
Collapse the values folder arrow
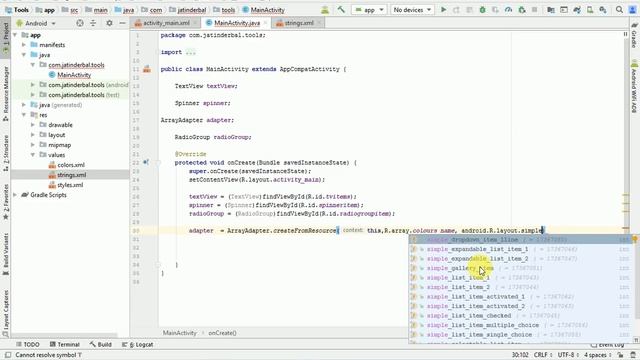(33, 155)
